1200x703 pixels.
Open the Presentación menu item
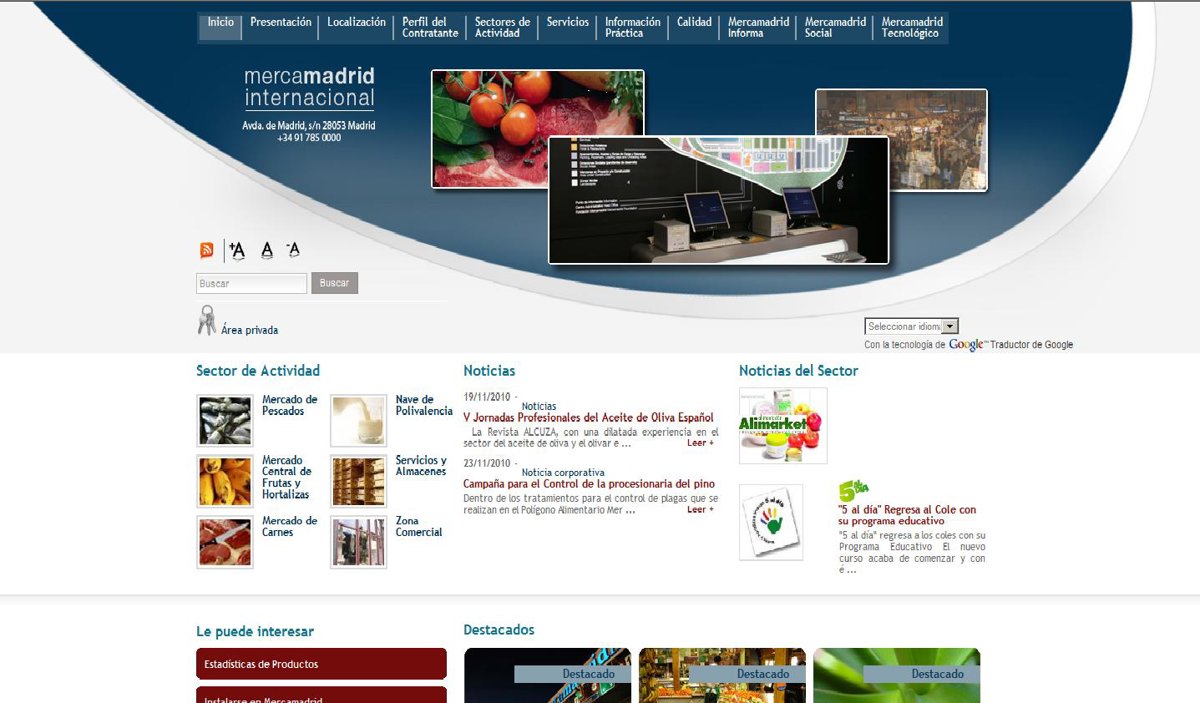[x=280, y=22]
